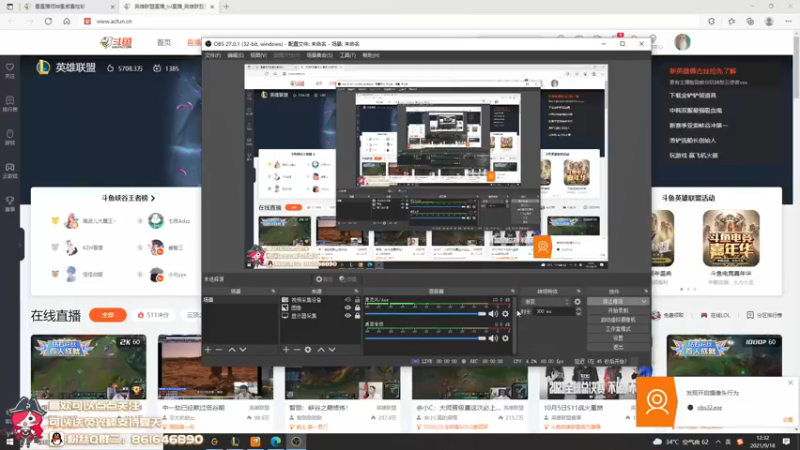Open browser settings and more menu
Screen dimensions: 800x450
tap(788, 21)
